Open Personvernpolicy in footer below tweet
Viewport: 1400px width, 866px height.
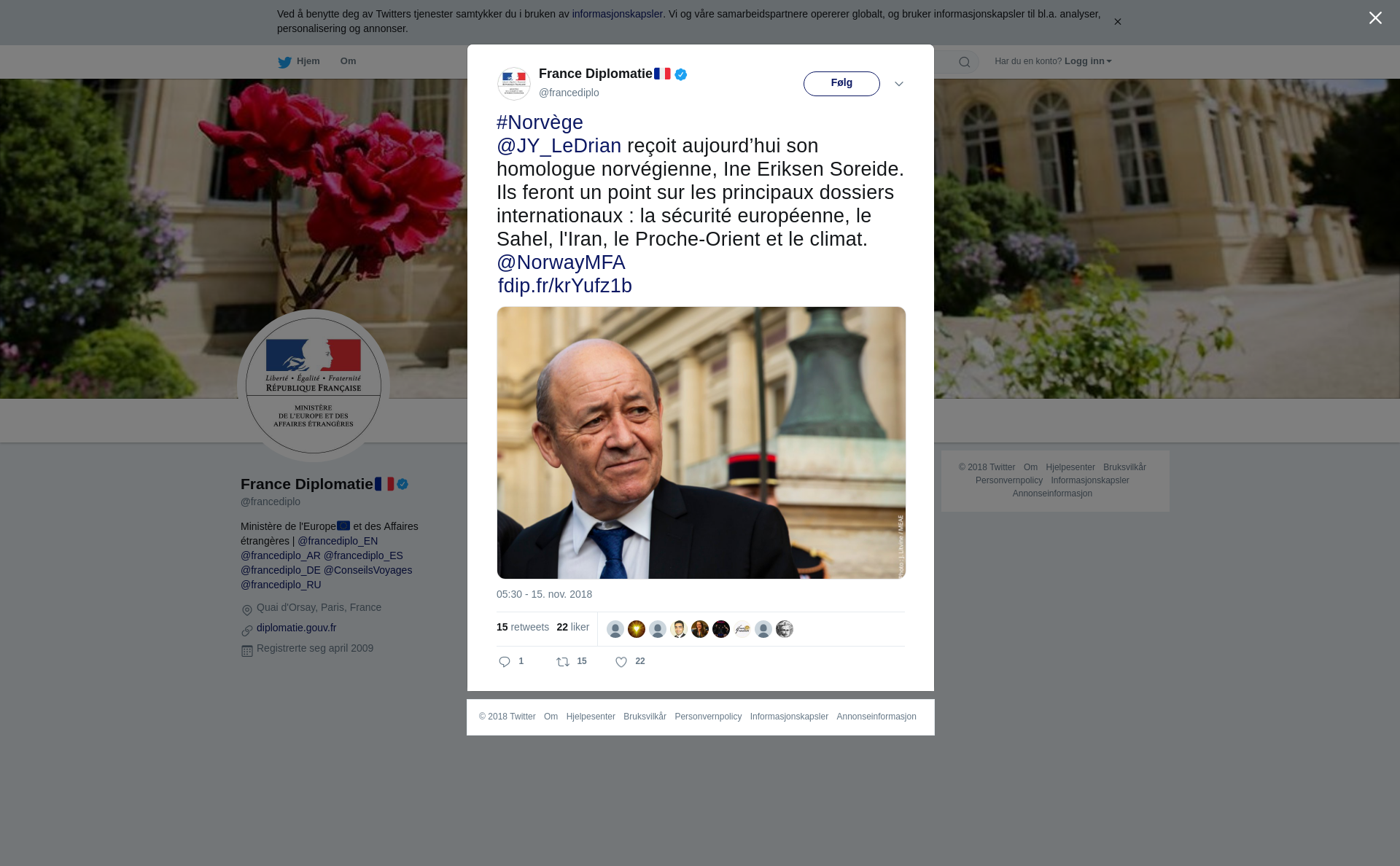click(x=708, y=717)
